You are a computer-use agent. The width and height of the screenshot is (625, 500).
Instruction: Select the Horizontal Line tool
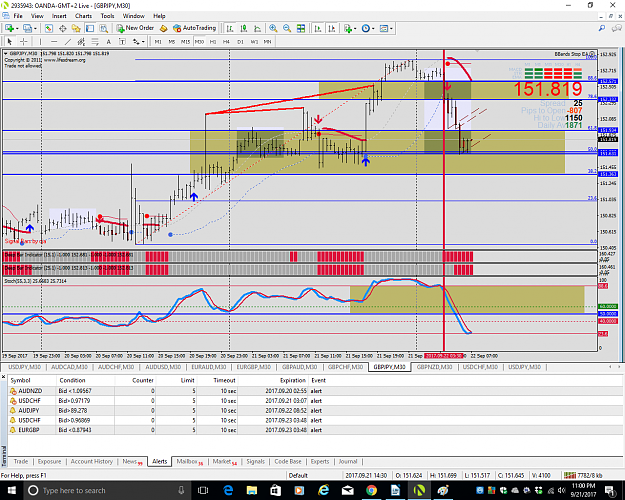click(x=54, y=41)
